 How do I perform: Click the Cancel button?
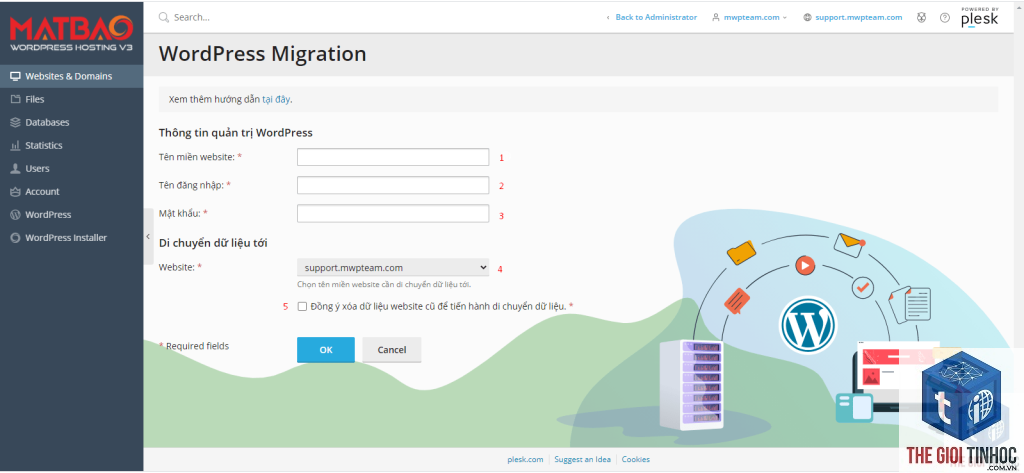click(392, 350)
